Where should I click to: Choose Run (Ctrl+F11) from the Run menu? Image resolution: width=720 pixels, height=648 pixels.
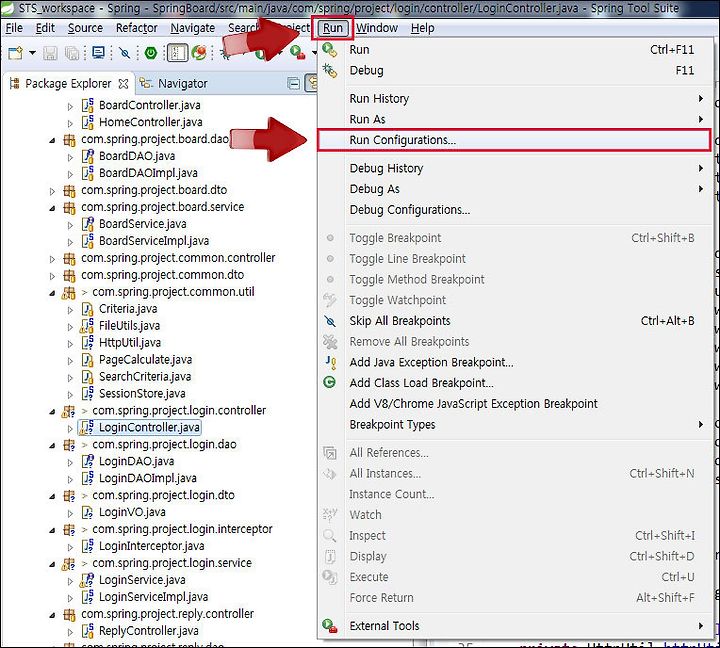(x=515, y=50)
